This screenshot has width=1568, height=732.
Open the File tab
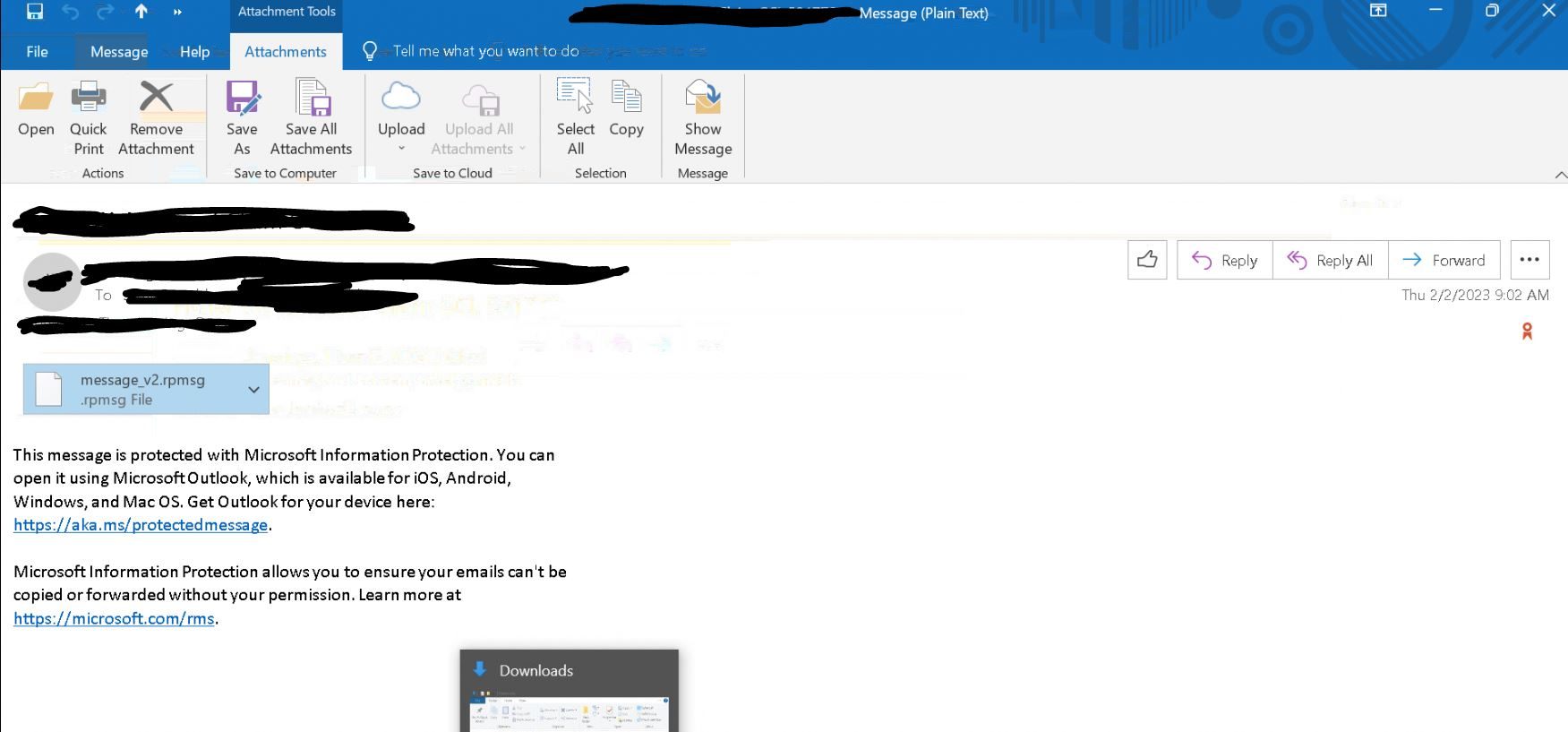(37, 52)
